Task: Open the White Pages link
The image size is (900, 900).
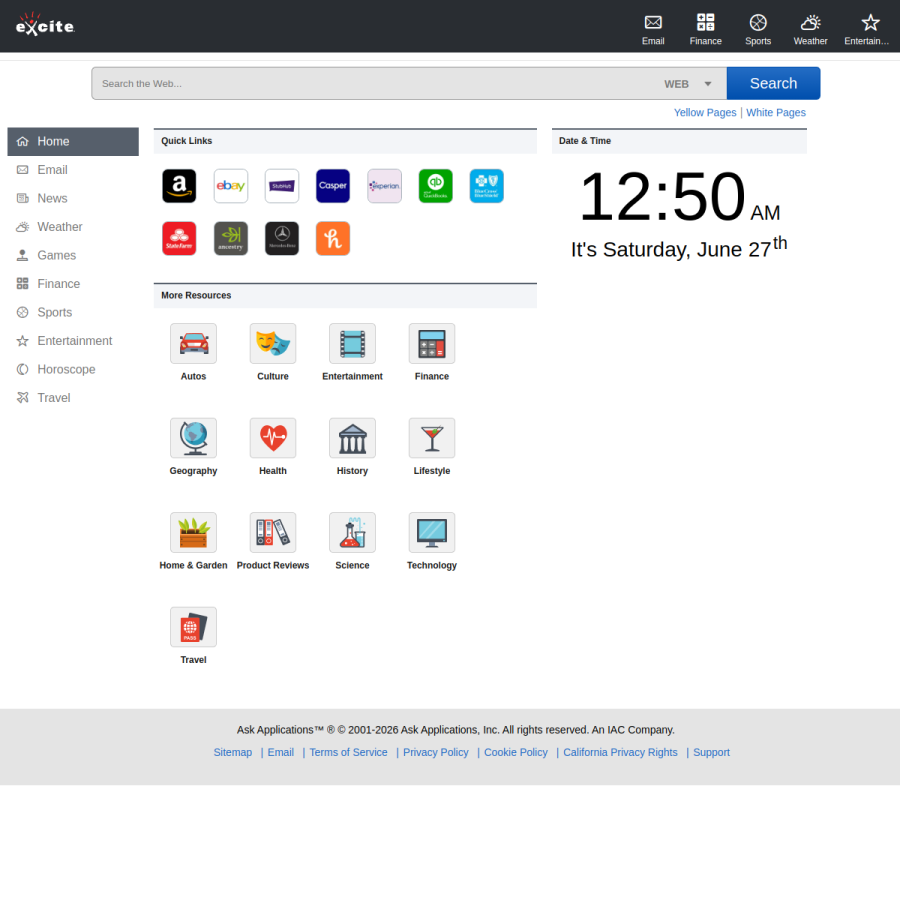Action: tap(775, 112)
